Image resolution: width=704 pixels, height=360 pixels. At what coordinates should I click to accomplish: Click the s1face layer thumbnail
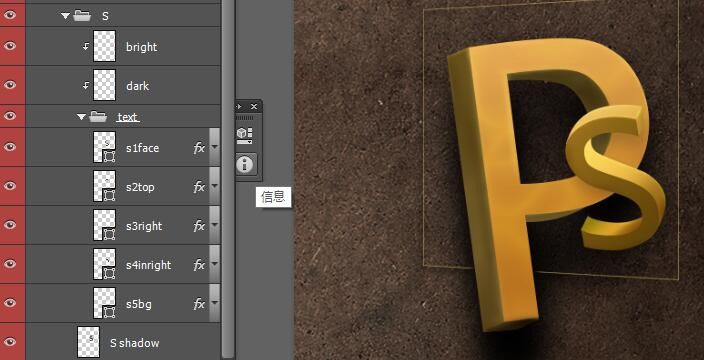[105, 147]
